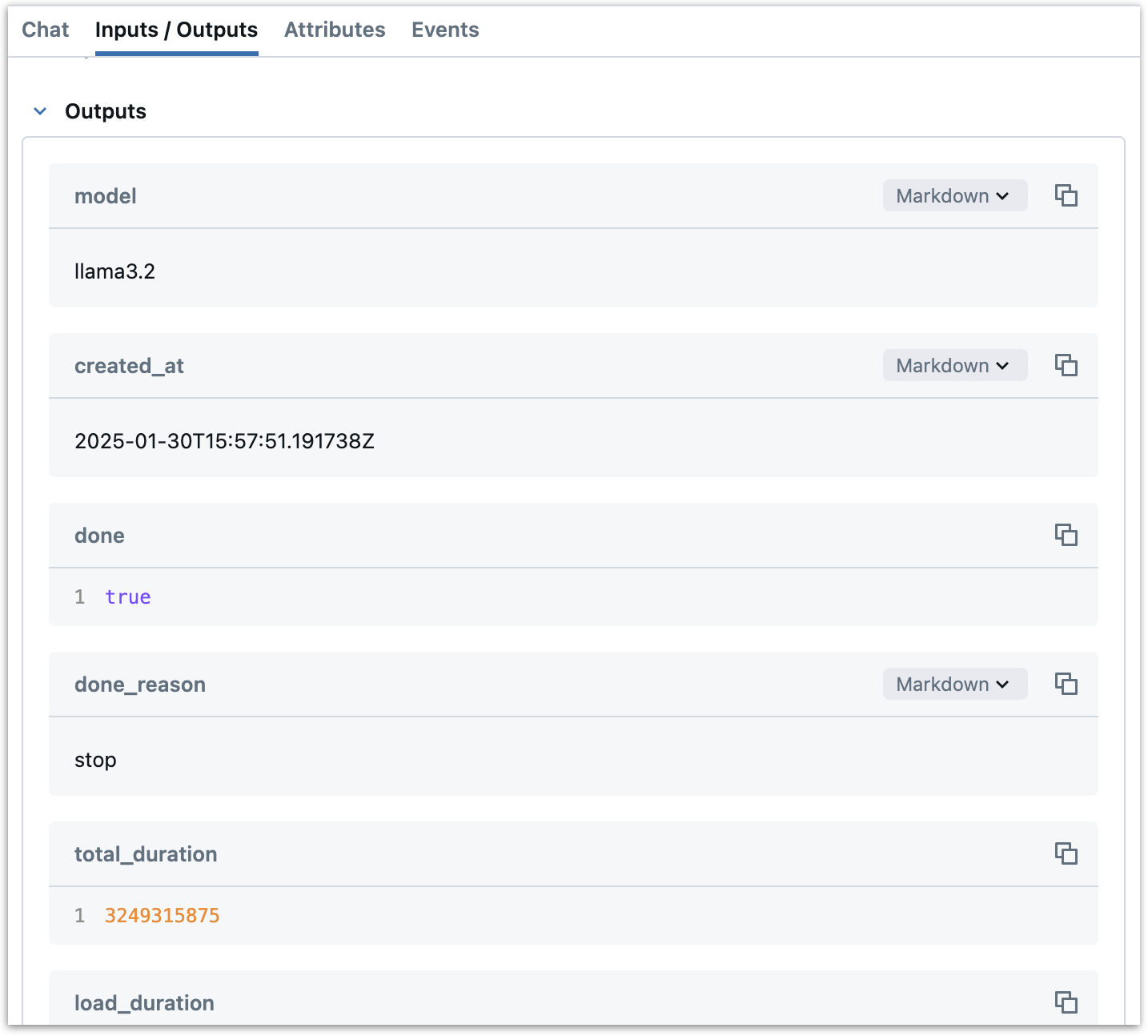Image resolution: width=1148 pixels, height=1036 pixels.
Task: Change the done_reason Markdown format dropdown
Action: [x=954, y=684]
